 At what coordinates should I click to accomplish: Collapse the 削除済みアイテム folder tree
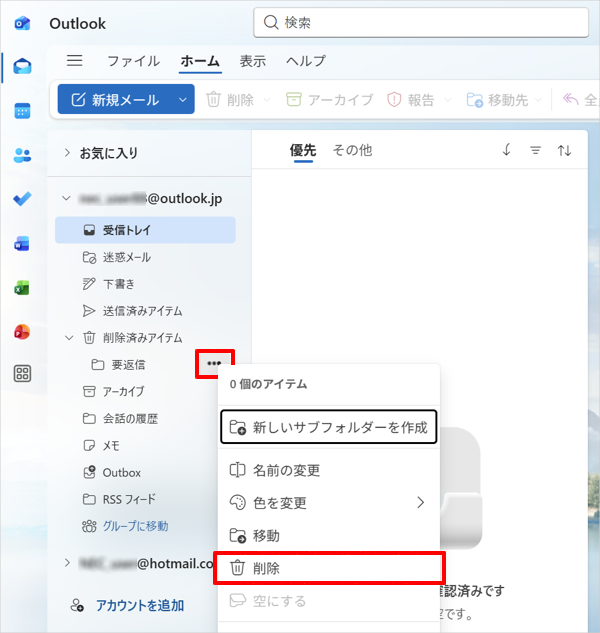(69, 338)
